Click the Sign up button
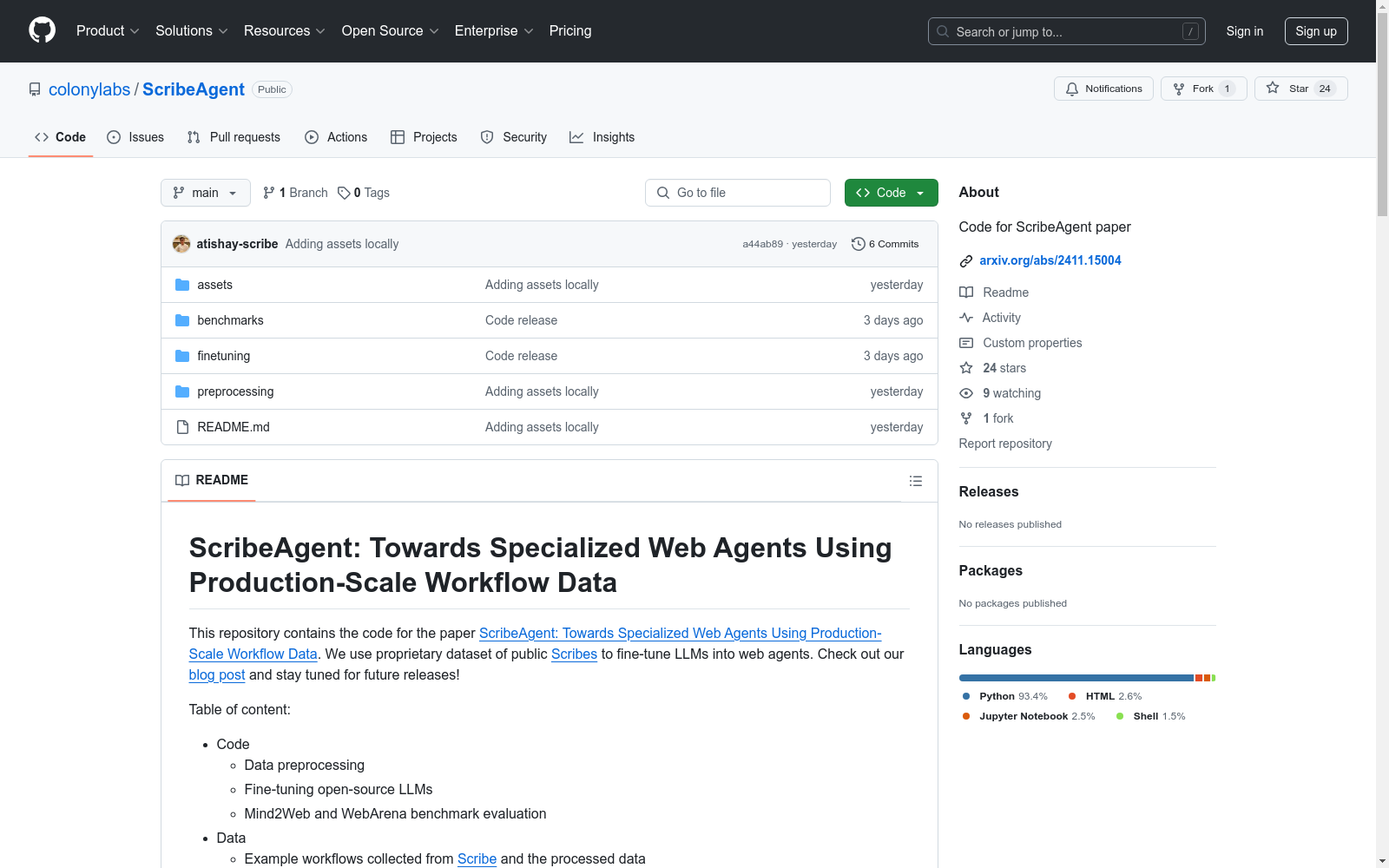Viewport: 1389px width, 868px height. pyautogui.click(x=1316, y=31)
